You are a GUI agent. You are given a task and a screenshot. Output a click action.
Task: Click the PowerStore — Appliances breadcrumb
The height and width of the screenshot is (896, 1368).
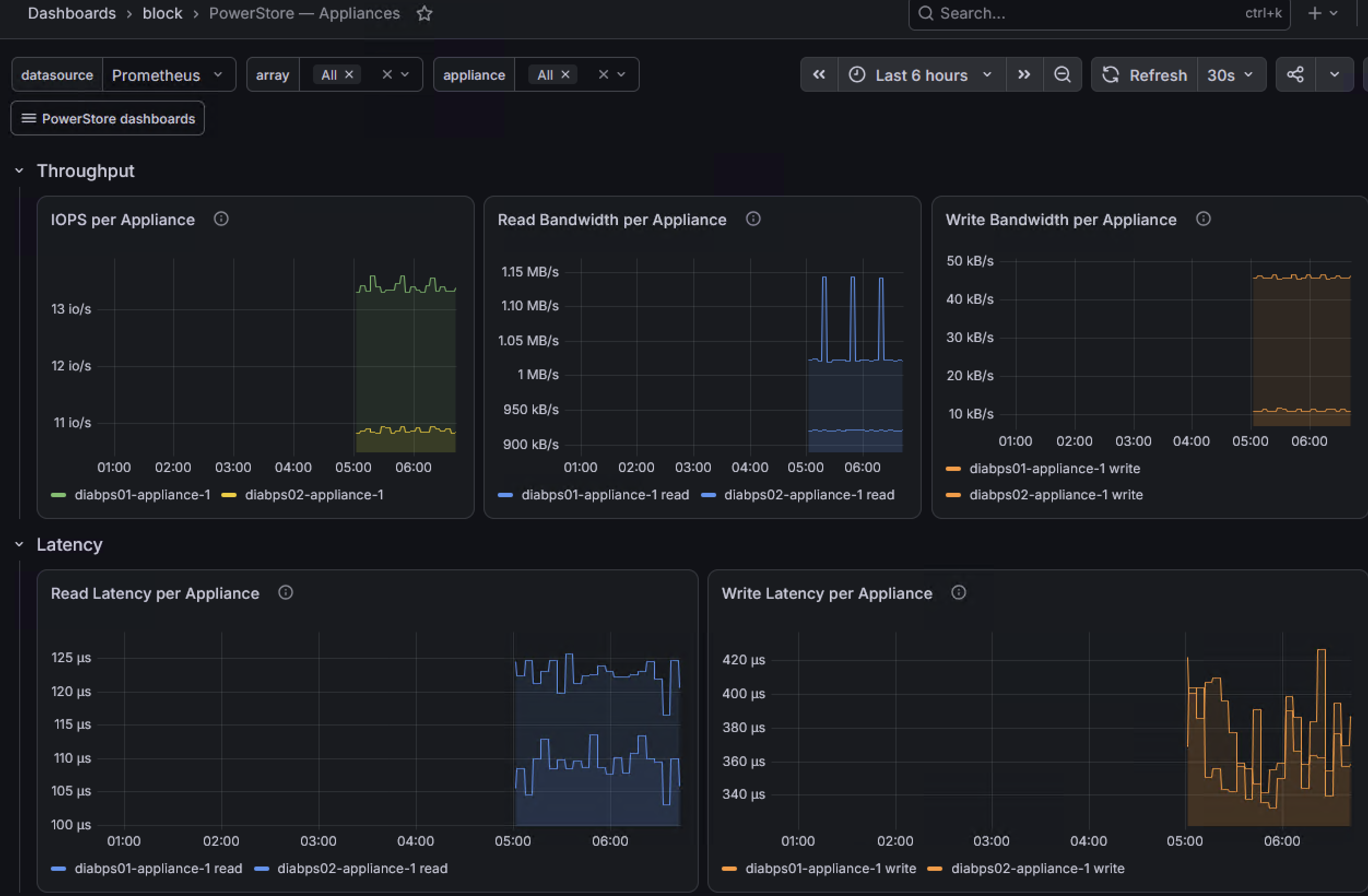coord(304,13)
